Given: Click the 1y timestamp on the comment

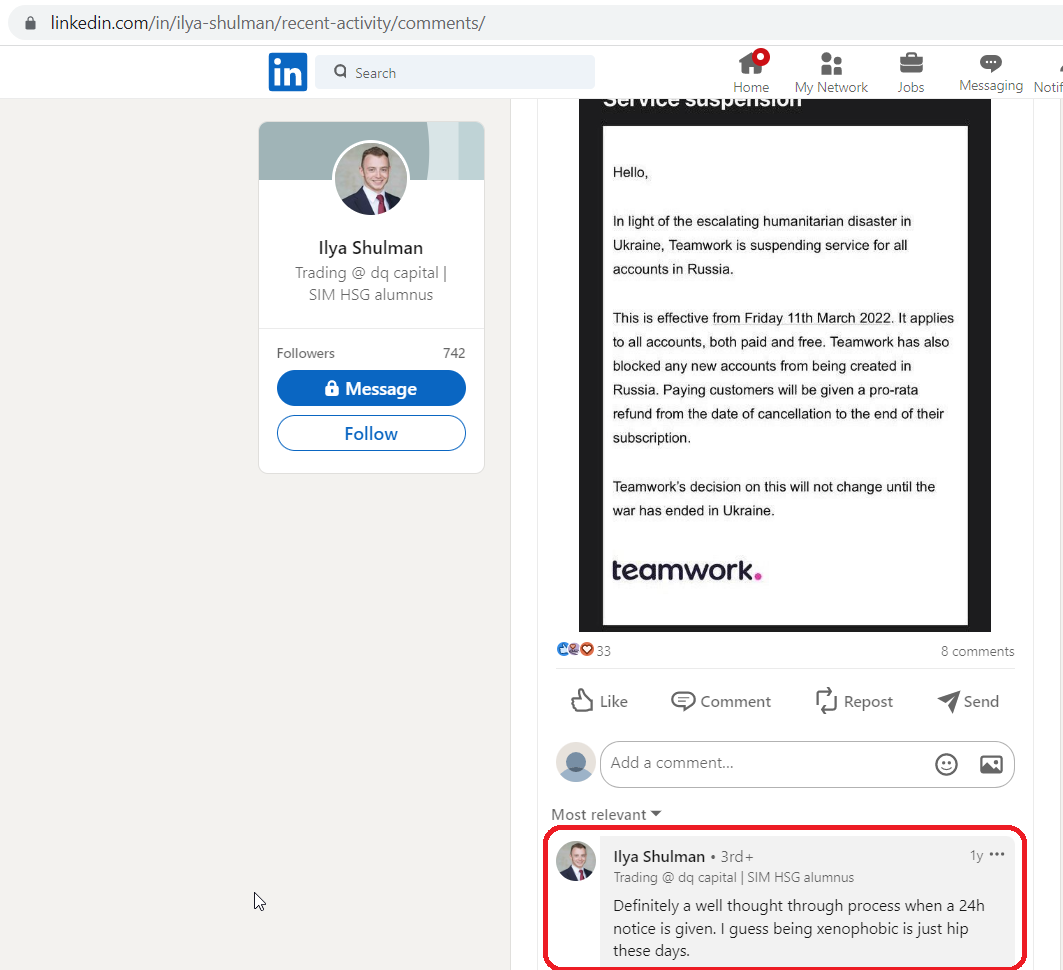Looking at the screenshot, I should coord(976,855).
